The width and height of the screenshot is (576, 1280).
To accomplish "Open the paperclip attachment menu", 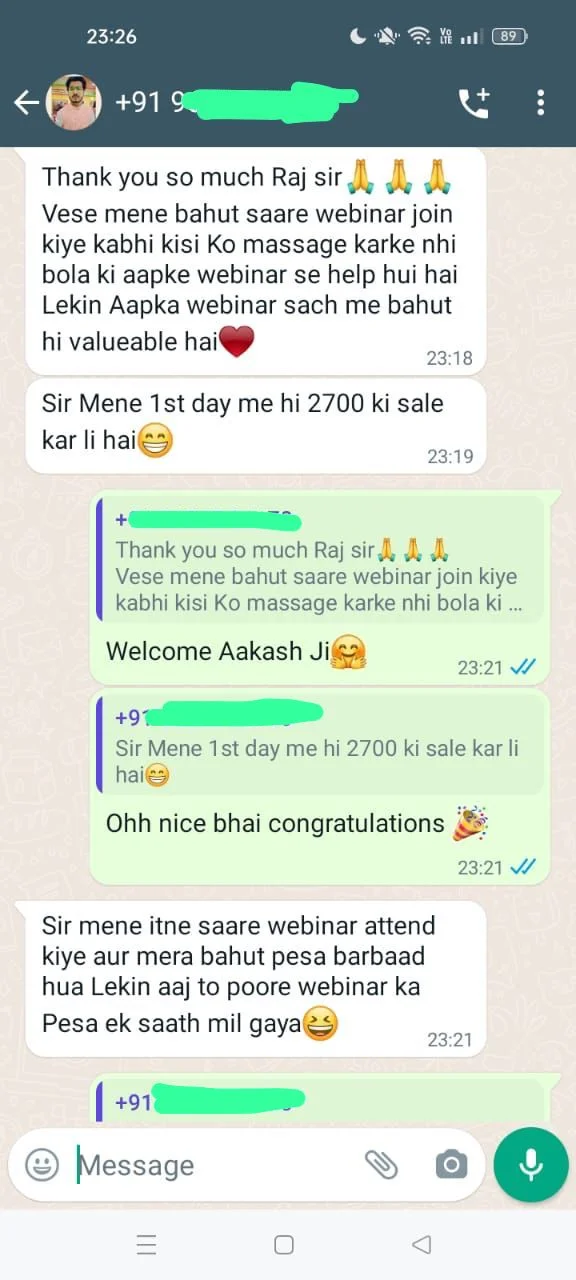I will [x=381, y=1164].
